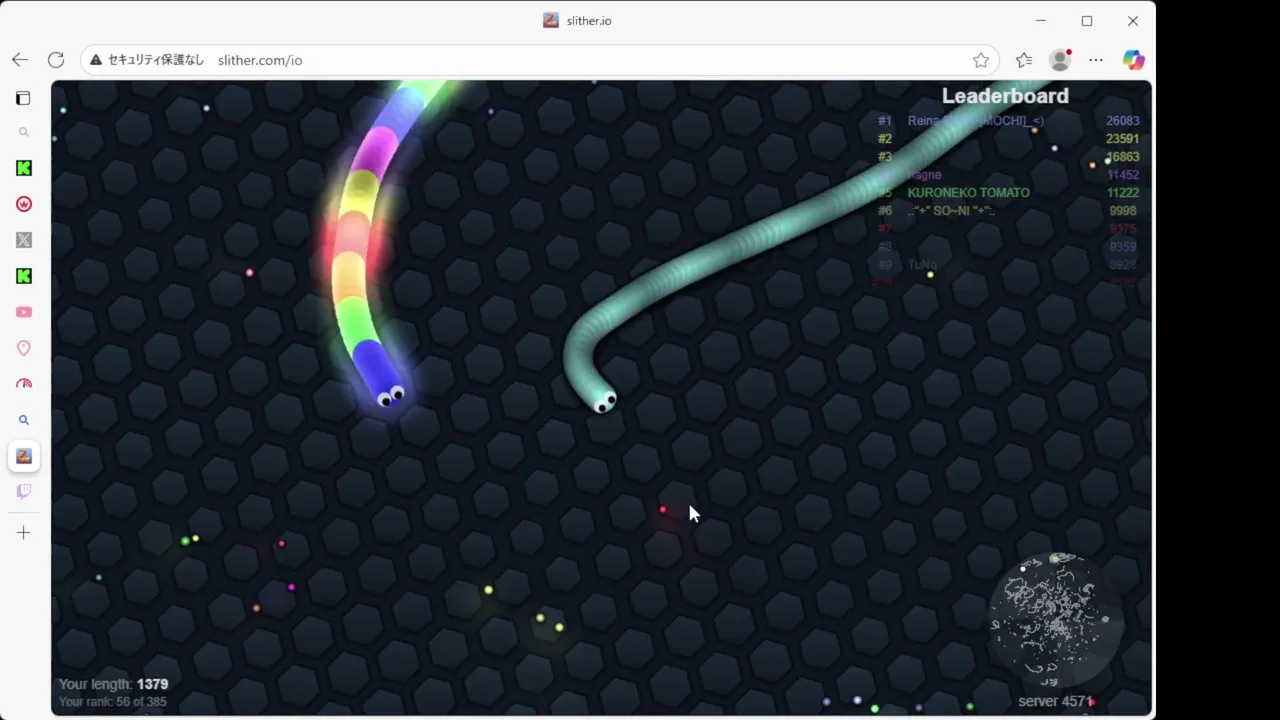Switch to the X (Twitter) tab
The height and width of the screenshot is (720, 1280).
click(x=24, y=240)
